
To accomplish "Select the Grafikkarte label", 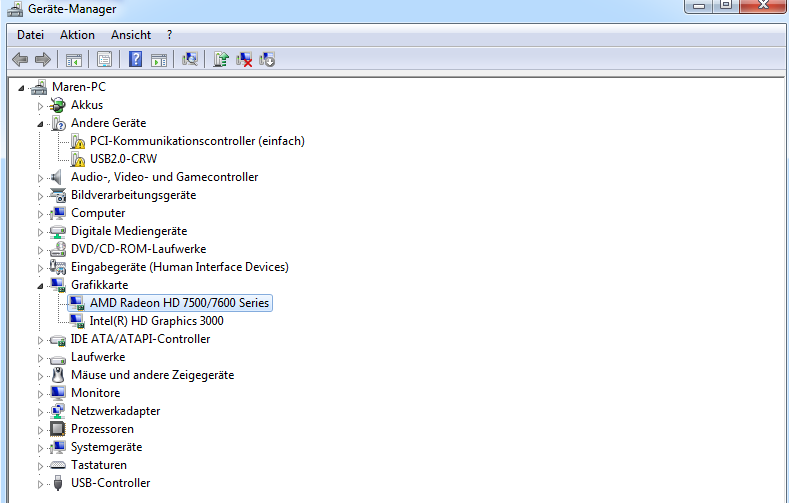I will [100, 285].
